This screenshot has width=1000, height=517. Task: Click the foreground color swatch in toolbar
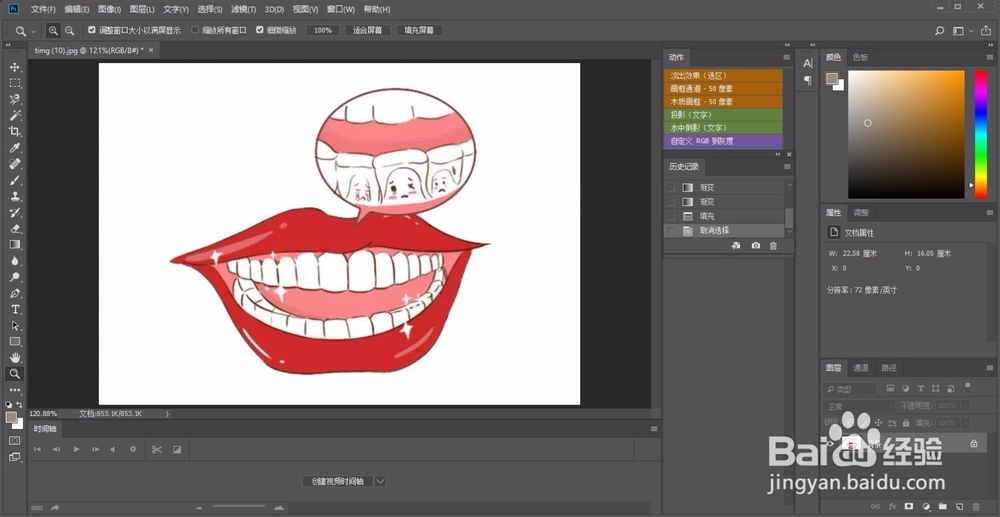[x=11, y=417]
